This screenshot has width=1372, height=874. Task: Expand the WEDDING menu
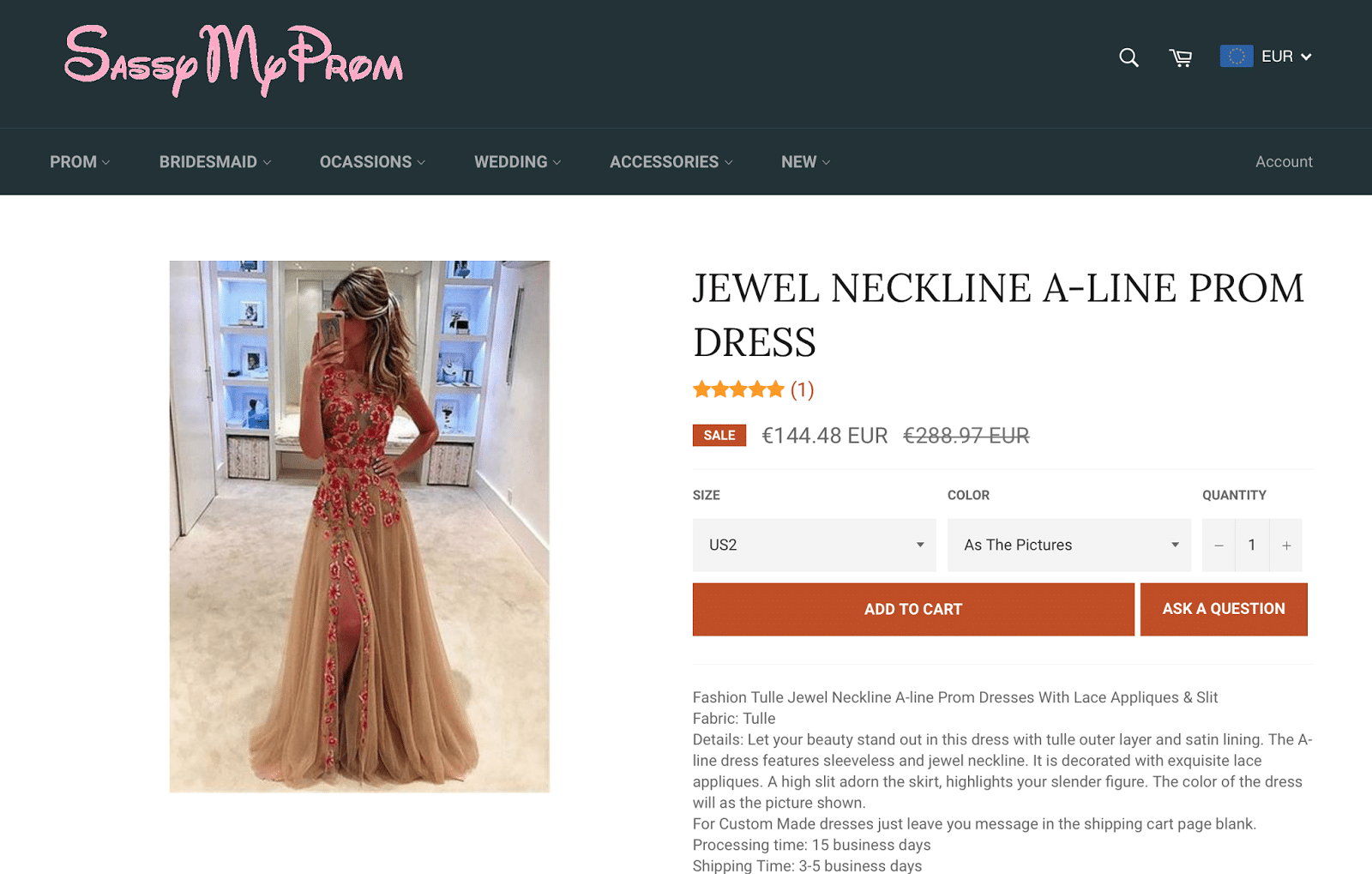point(518,162)
